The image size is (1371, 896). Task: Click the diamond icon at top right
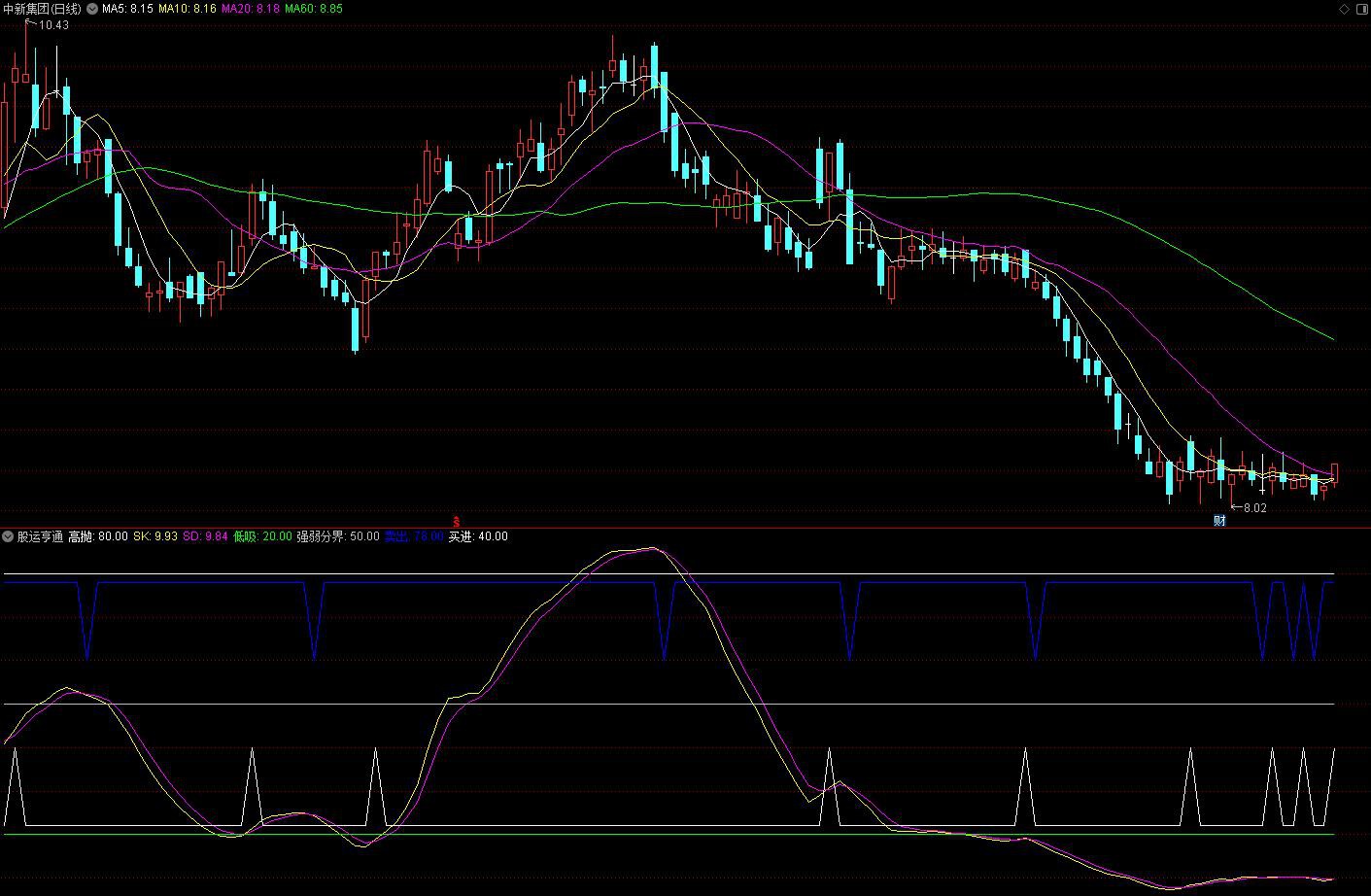(x=1345, y=9)
